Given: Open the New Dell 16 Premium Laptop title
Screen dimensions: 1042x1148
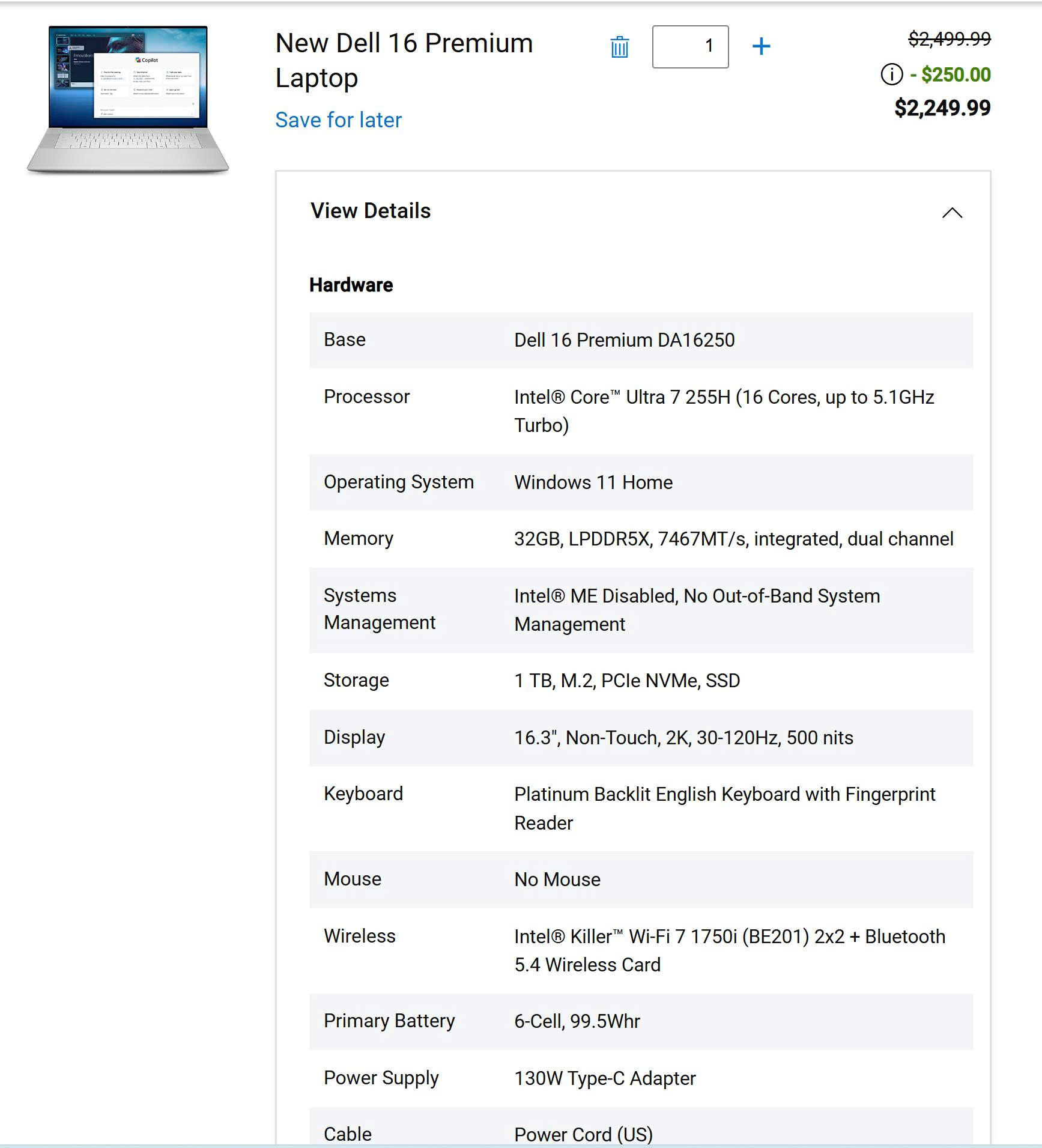Looking at the screenshot, I should coord(404,60).
